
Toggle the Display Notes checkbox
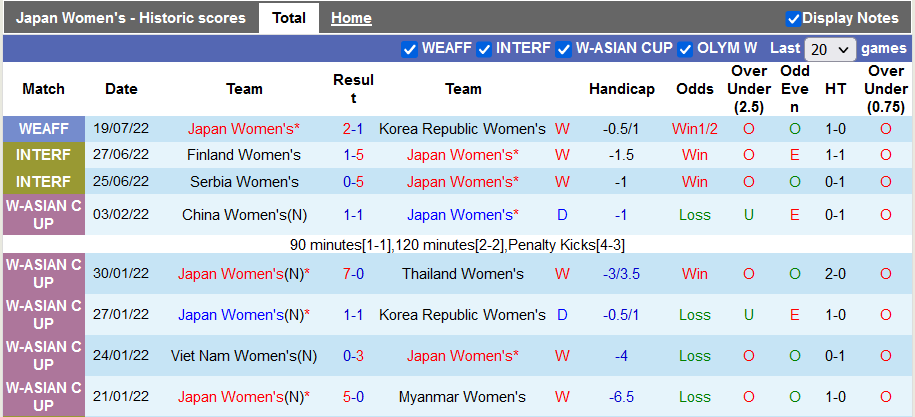(x=793, y=18)
